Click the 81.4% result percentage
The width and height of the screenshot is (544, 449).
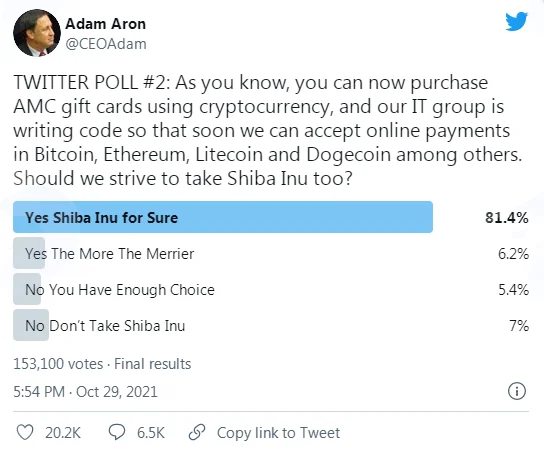pos(507,218)
